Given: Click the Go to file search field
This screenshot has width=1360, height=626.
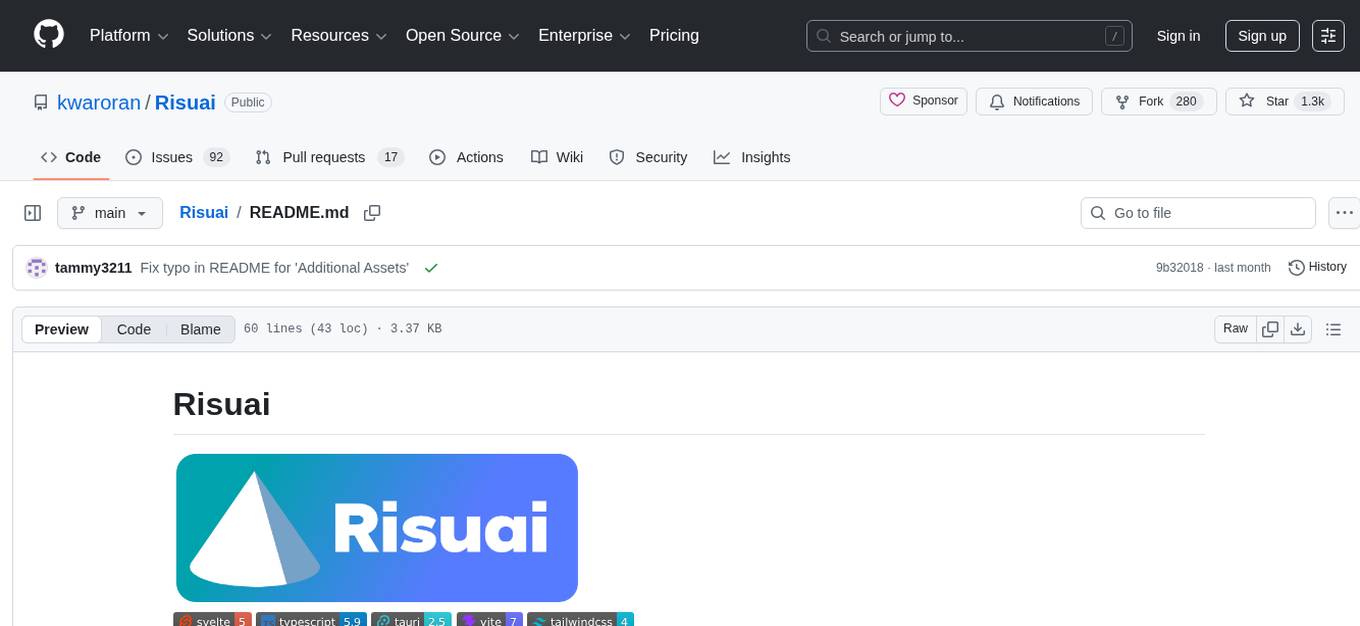Looking at the screenshot, I should [x=1197, y=212].
